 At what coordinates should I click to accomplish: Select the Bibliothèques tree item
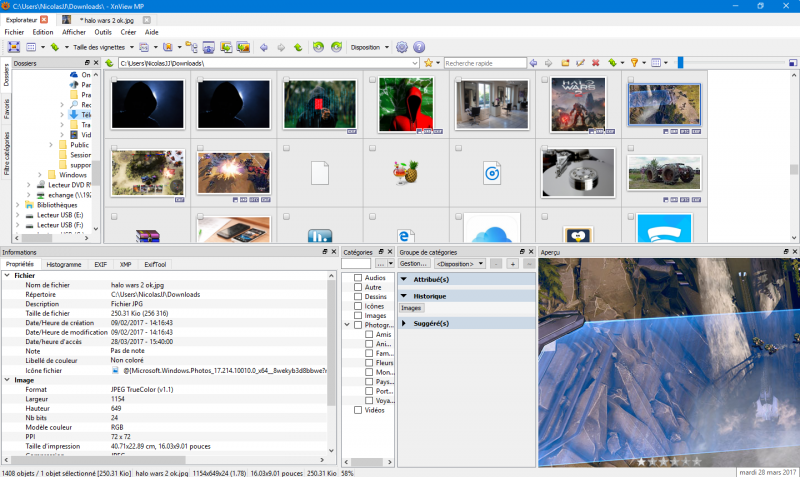[57, 205]
